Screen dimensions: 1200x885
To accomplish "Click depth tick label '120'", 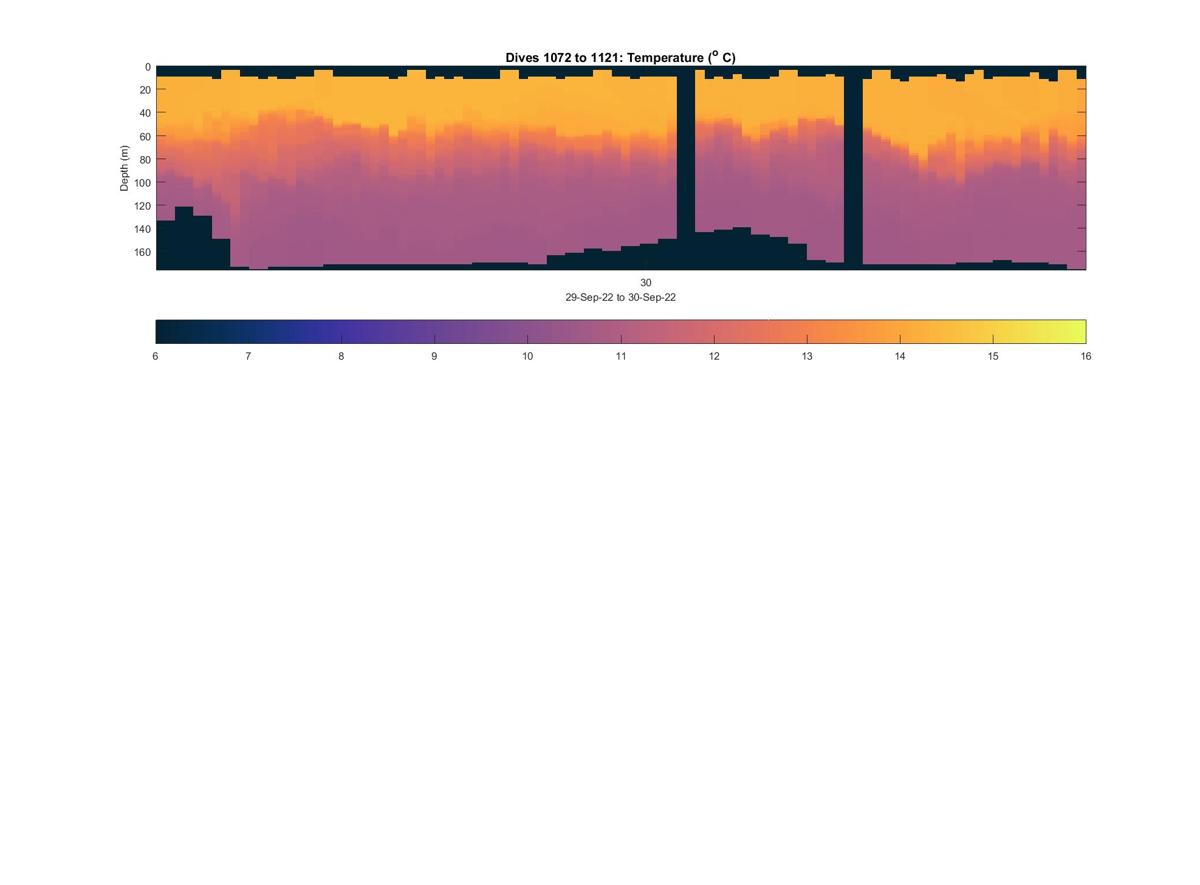I will coord(142,205).
